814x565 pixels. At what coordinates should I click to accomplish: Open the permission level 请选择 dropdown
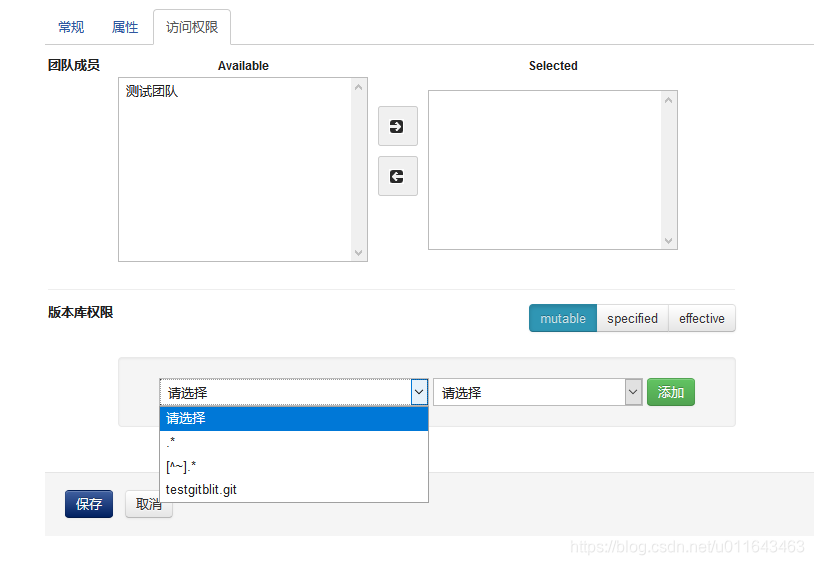[x=537, y=392]
